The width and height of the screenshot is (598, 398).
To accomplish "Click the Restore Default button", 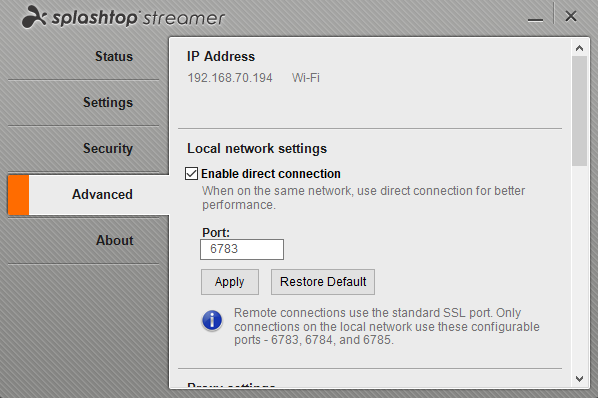I will click(323, 282).
